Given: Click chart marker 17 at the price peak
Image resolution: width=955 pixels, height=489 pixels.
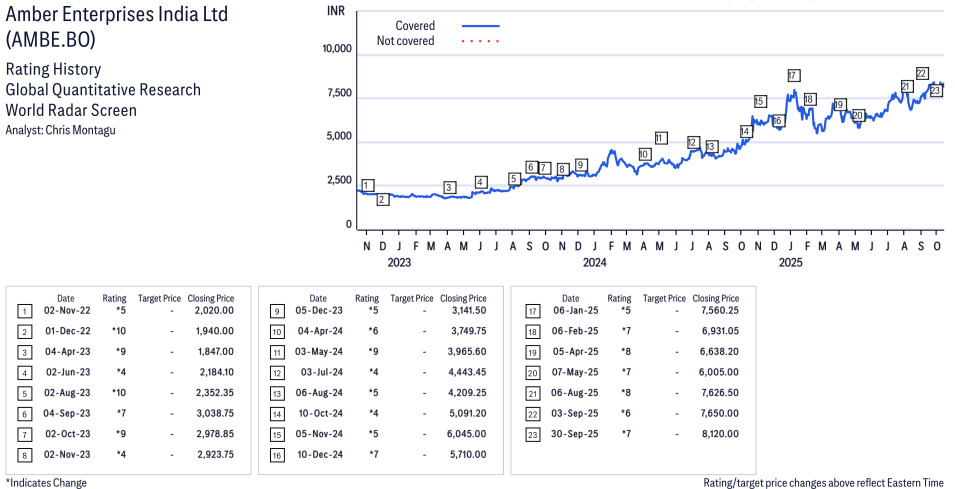Looking at the screenshot, I should [x=793, y=75].
